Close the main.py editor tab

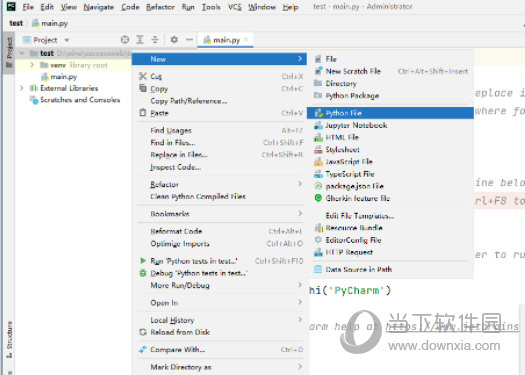coord(246,40)
